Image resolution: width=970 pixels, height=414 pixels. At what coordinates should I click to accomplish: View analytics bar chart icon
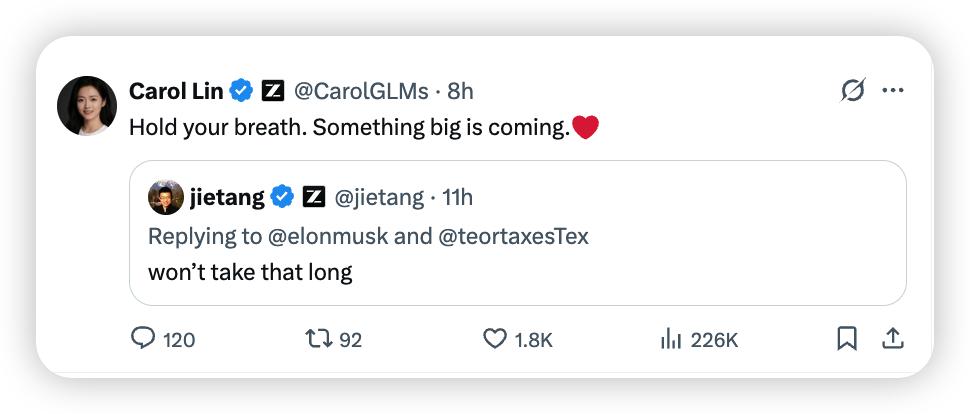pos(671,339)
